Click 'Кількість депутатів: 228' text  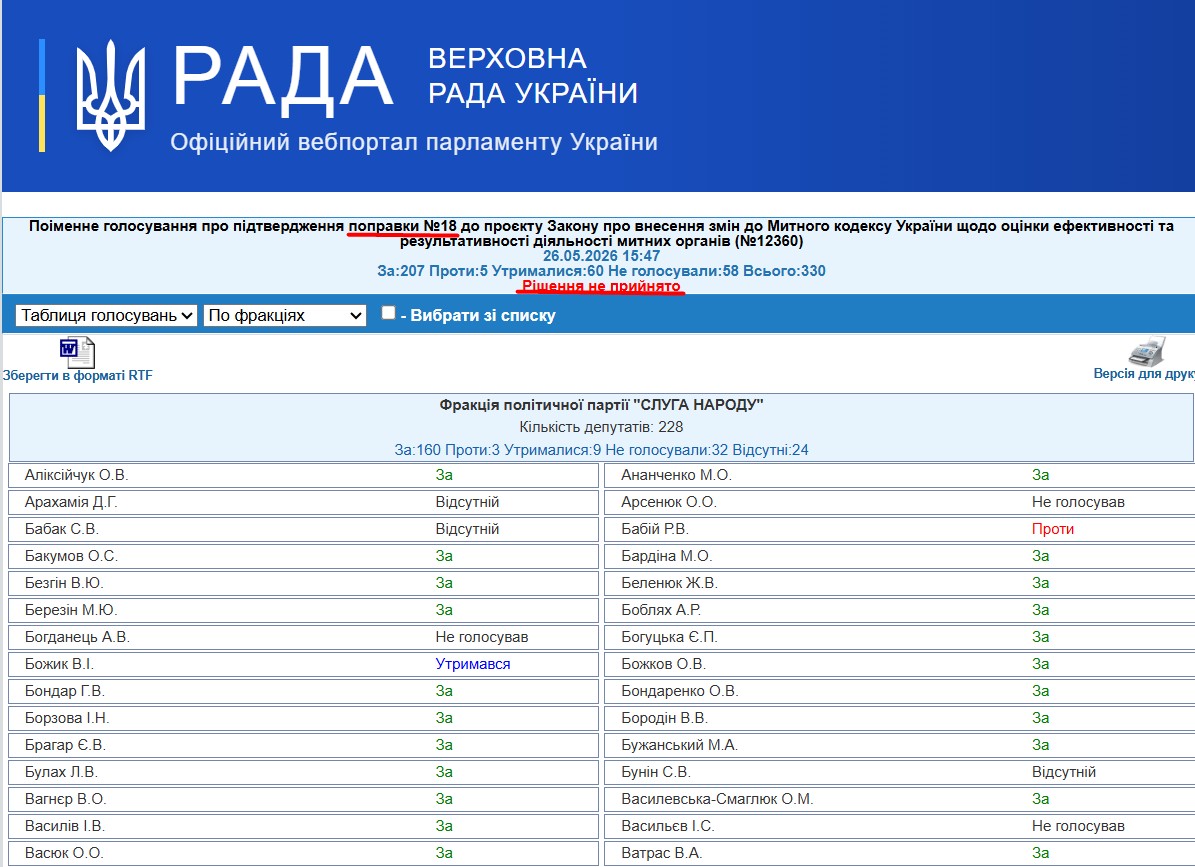(x=601, y=427)
